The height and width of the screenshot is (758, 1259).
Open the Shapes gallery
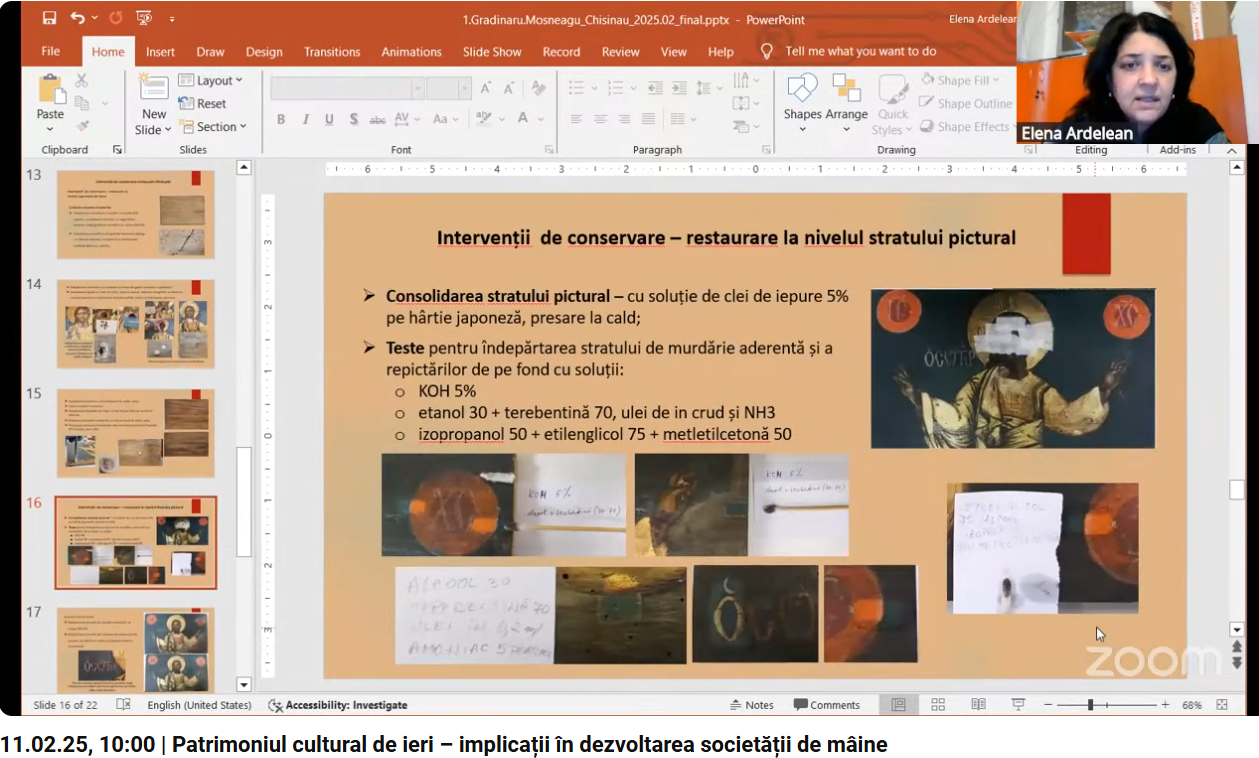802,104
